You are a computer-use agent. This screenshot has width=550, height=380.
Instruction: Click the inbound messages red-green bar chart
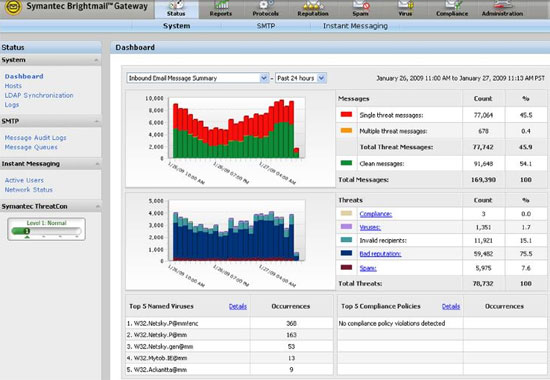(x=237, y=128)
